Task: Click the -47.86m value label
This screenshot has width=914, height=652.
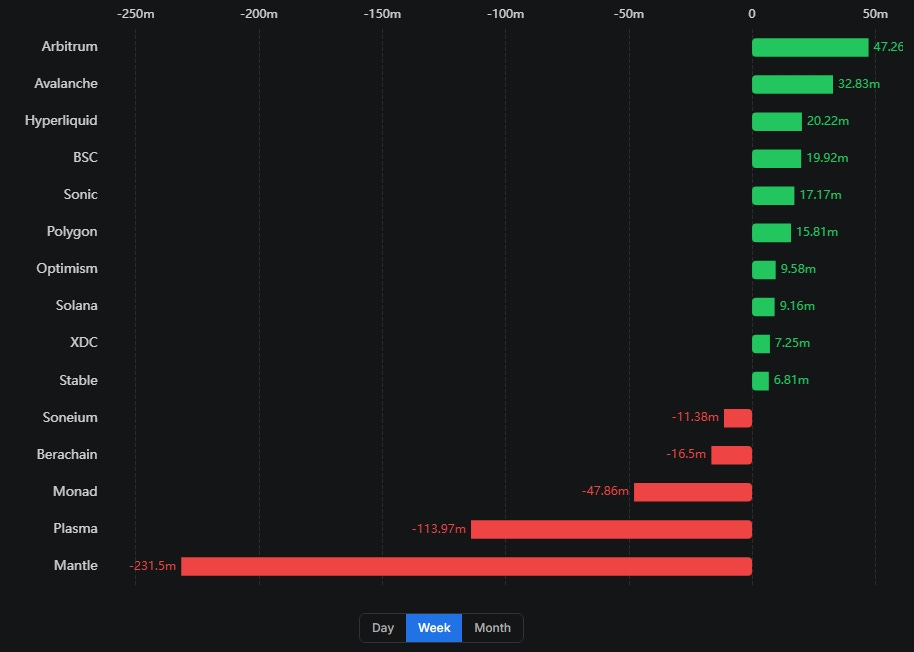Action: coord(605,491)
